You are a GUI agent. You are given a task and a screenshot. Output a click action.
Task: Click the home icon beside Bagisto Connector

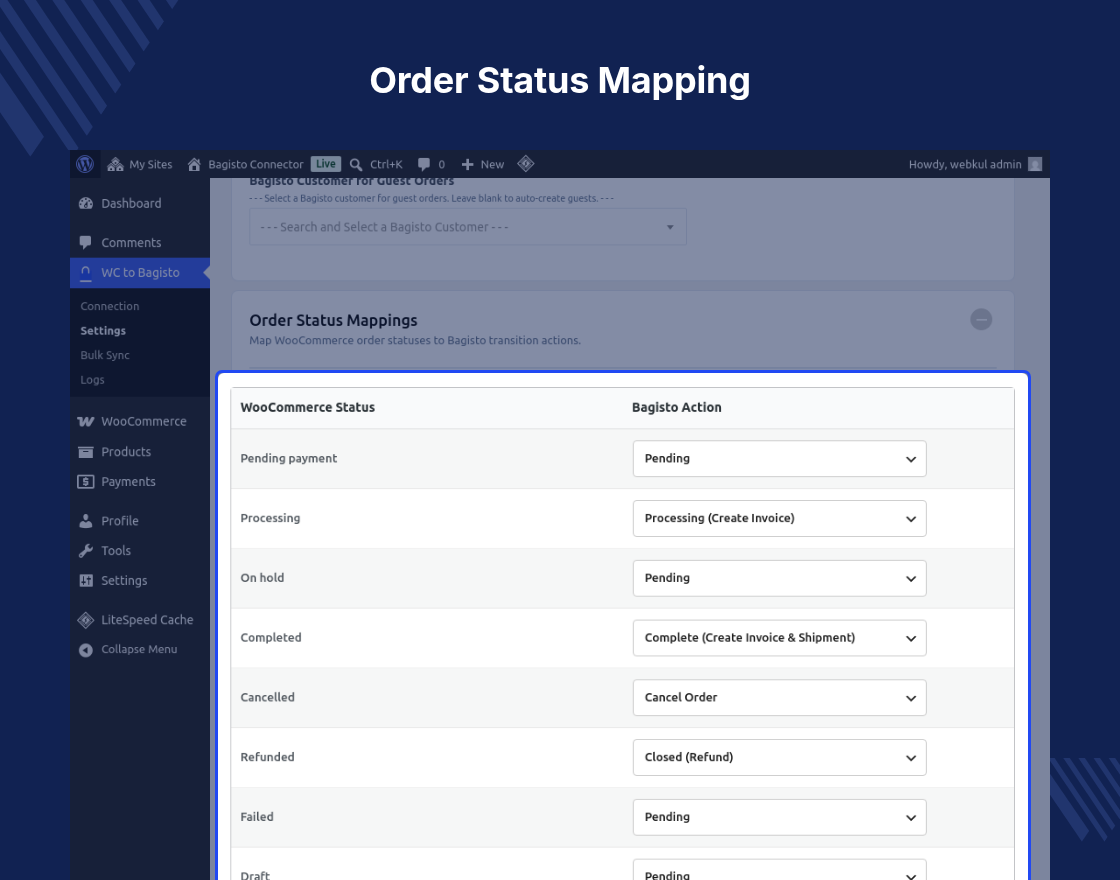point(194,165)
